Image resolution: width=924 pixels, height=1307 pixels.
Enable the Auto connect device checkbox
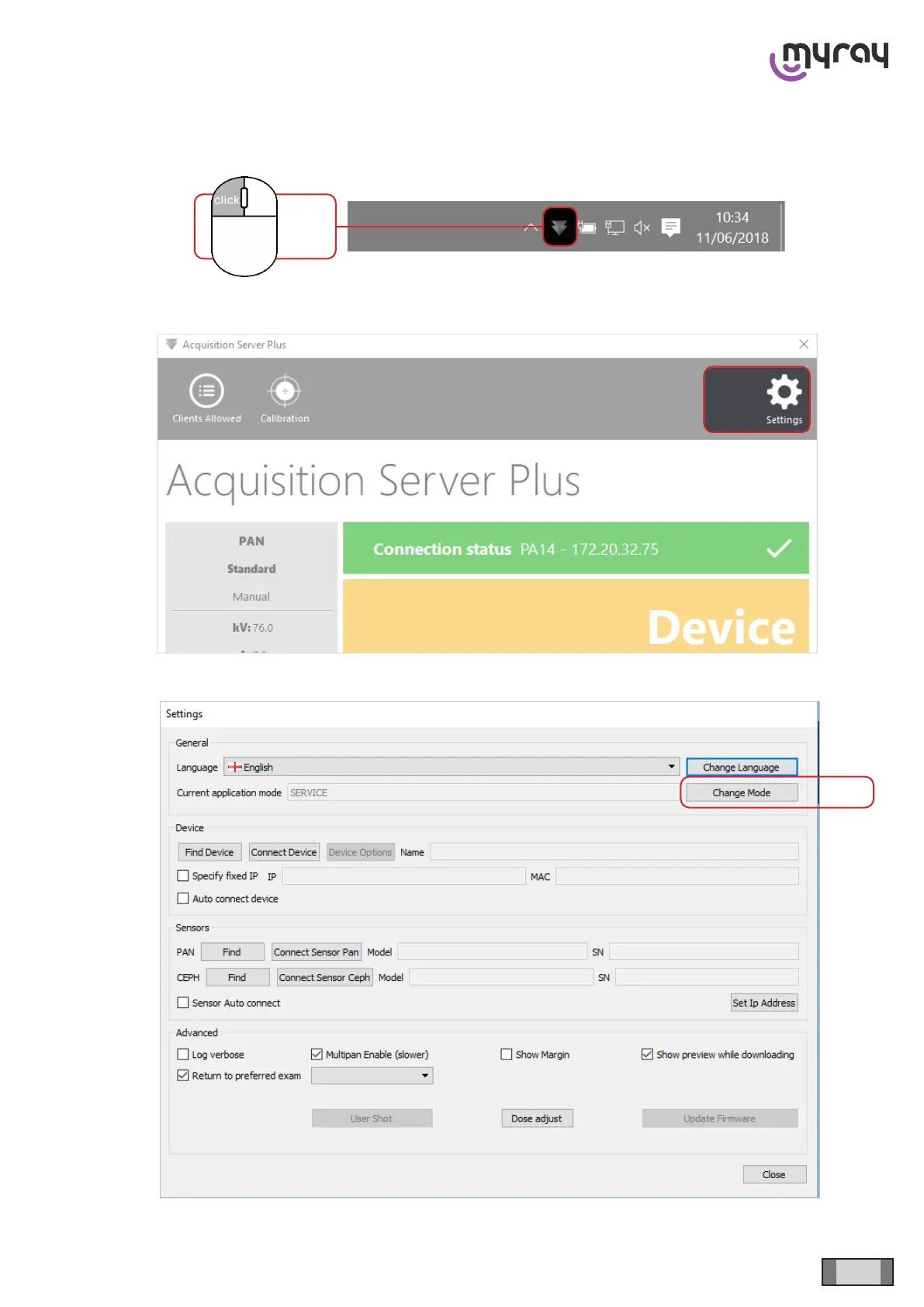pyautogui.click(x=183, y=898)
